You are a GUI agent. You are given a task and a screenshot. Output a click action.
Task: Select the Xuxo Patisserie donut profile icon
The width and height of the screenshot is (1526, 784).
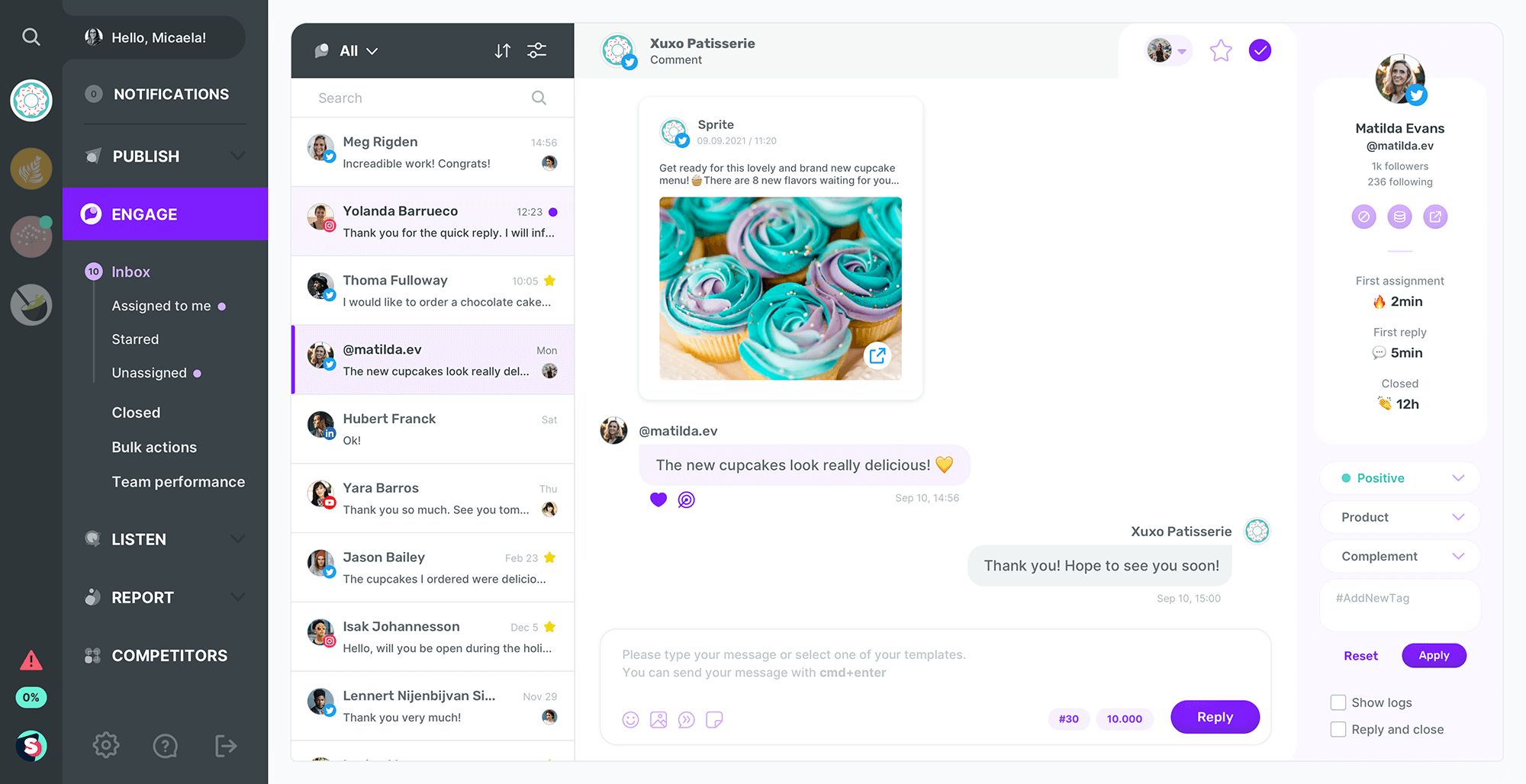click(x=31, y=100)
